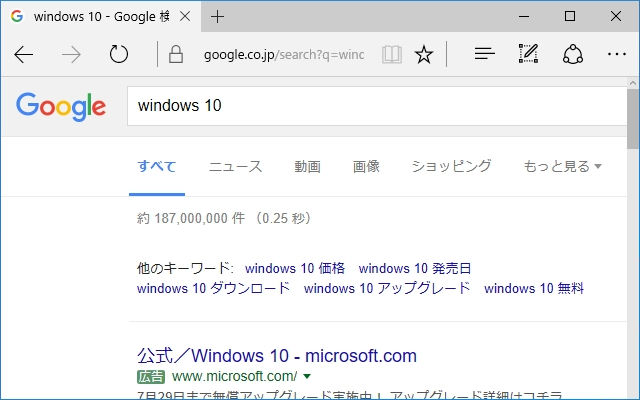Click the Google search box
The image size is (640, 400).
click(x=377, y=106)
